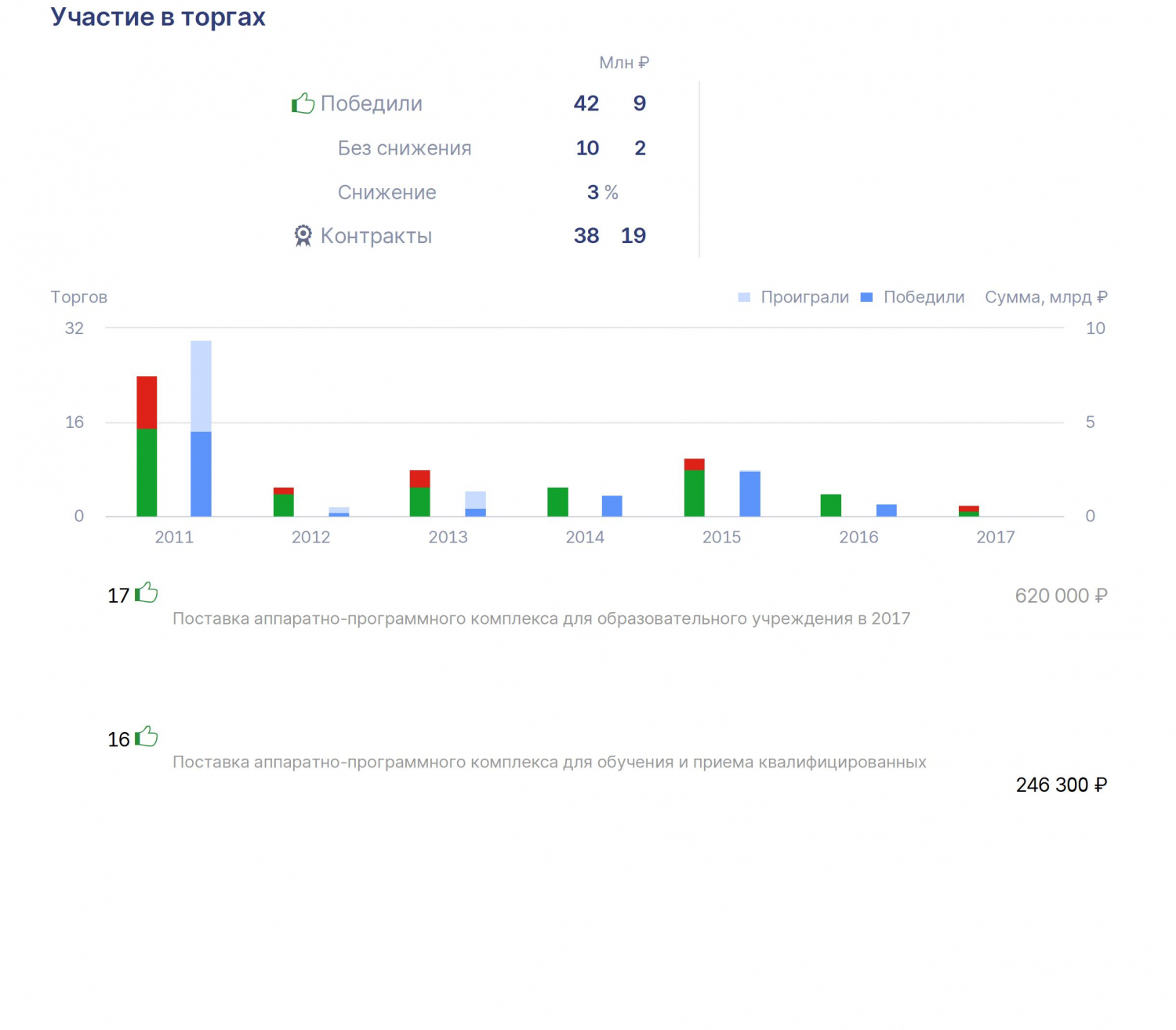
Task: Open the 2017 educational institution supply tender
Action: [x=541, y=618]
